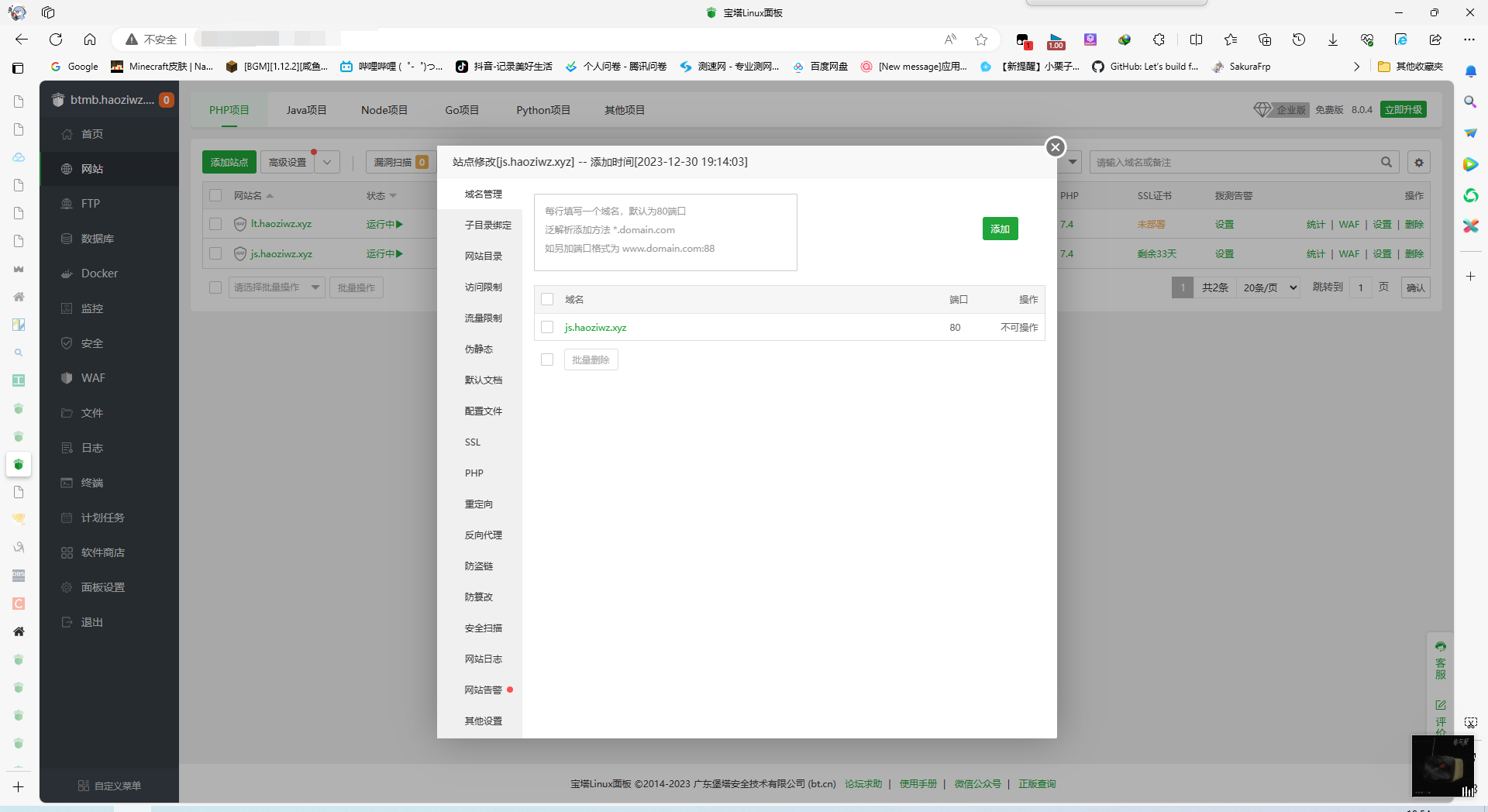Open Edge sidebar search icon
This screenshot has height=812, width=1488.
coord(1470,101)
